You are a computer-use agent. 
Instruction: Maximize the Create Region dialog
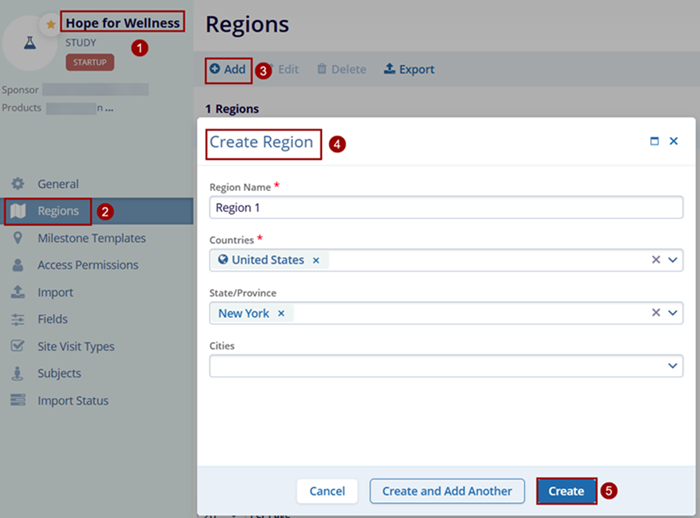coord(654,142)
